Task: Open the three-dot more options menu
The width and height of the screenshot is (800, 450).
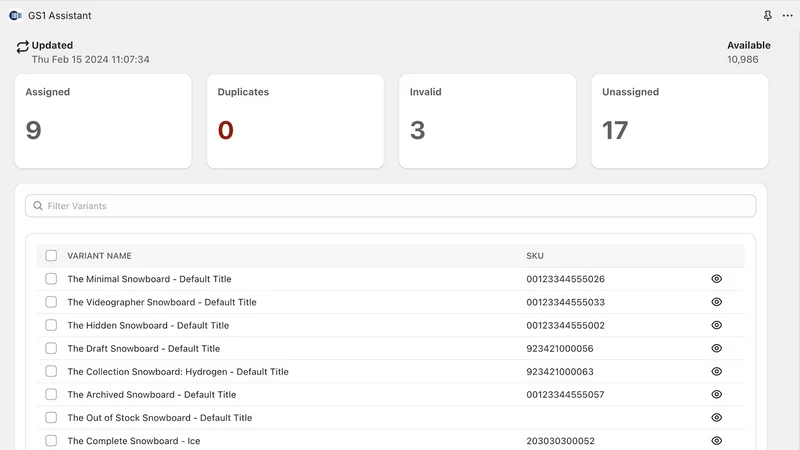Action: (787, 16)
